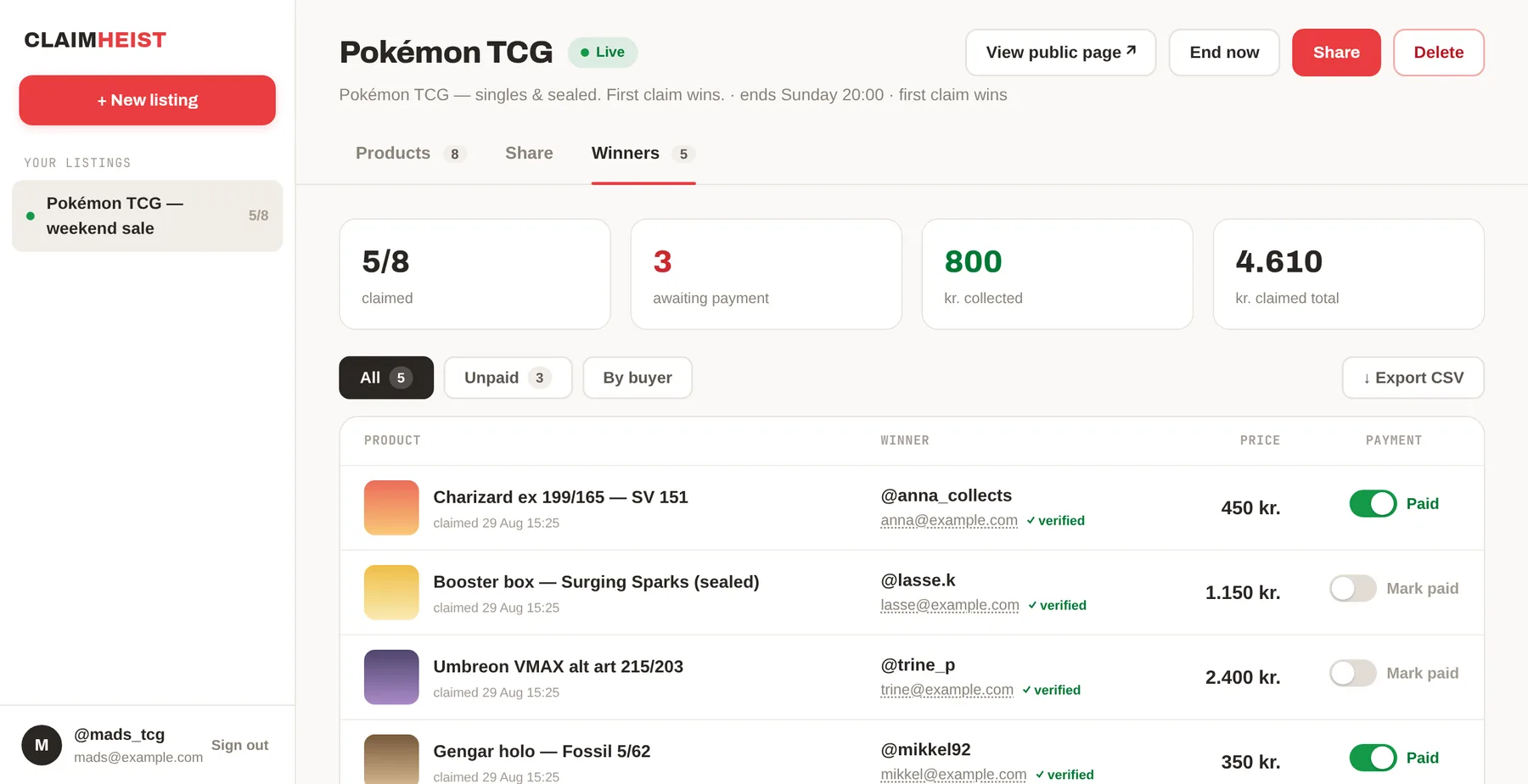Image resolution: width=1528 pixels, height=784 pixels.
Task: Mark Umbreon VMAX alt art as paid
Action: [x=1353, y=674]
